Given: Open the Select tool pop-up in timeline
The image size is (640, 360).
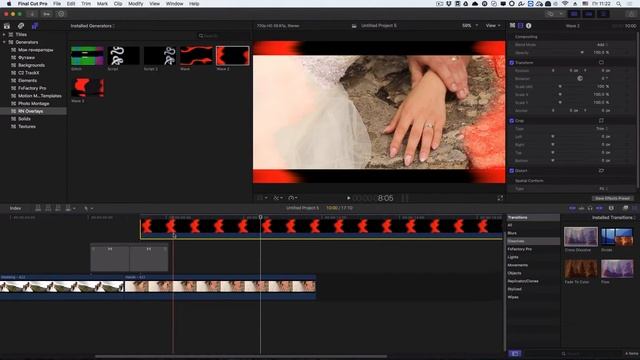Looking at the screenshot, I should pyautogui.click(x=88, y=208).
